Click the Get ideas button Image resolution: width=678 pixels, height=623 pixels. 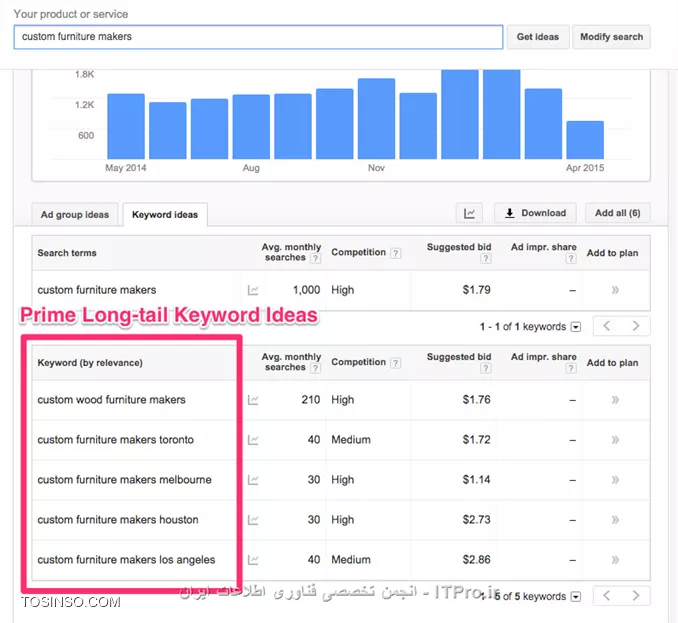tap(537, 37)
